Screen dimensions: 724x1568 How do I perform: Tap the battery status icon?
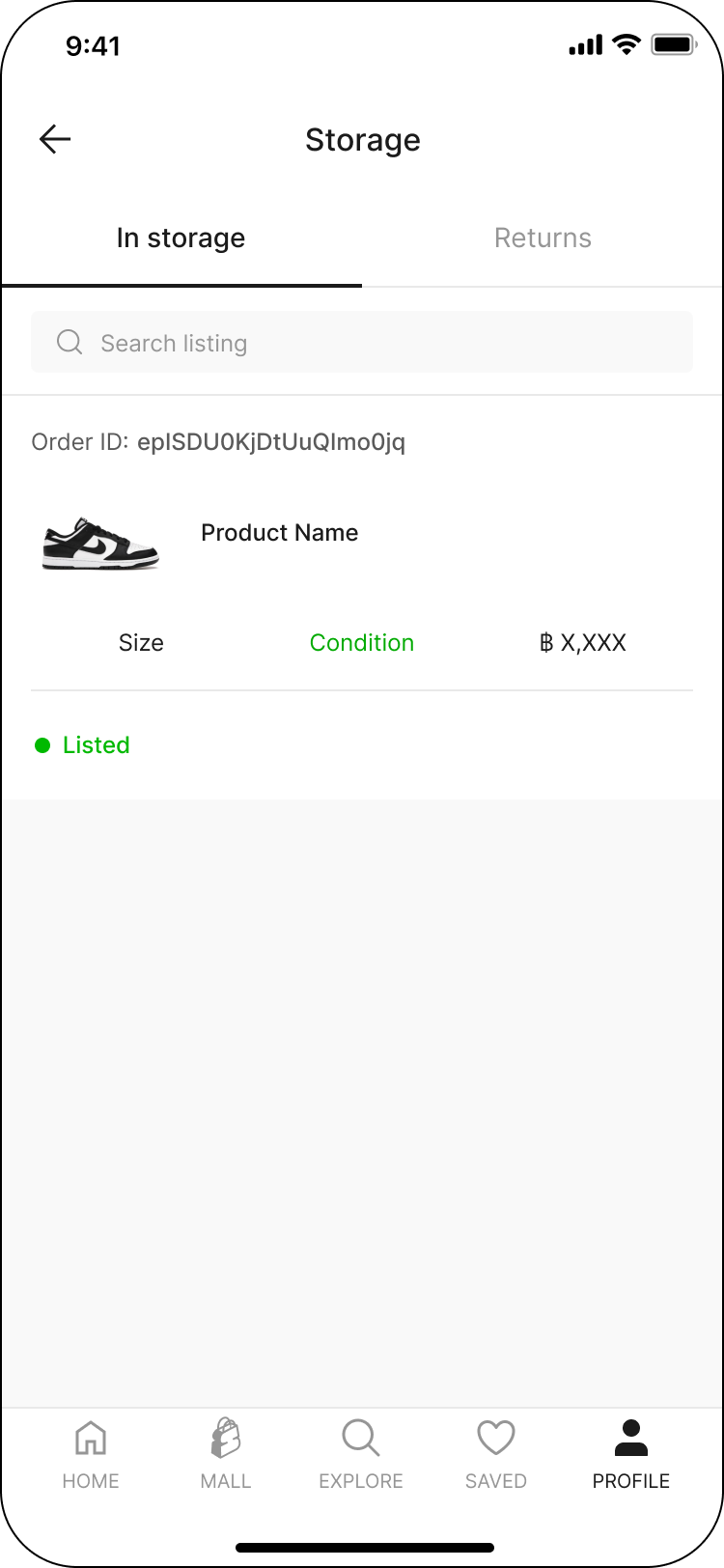click(674, 44)
